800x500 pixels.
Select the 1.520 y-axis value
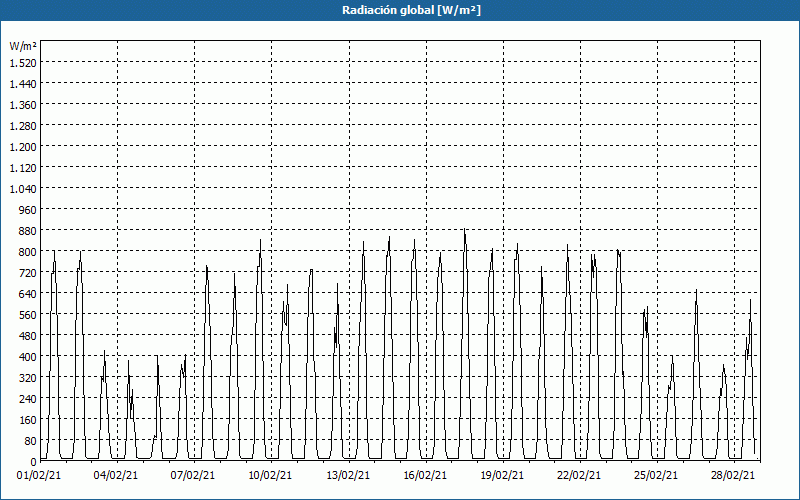tap(23, 63)
